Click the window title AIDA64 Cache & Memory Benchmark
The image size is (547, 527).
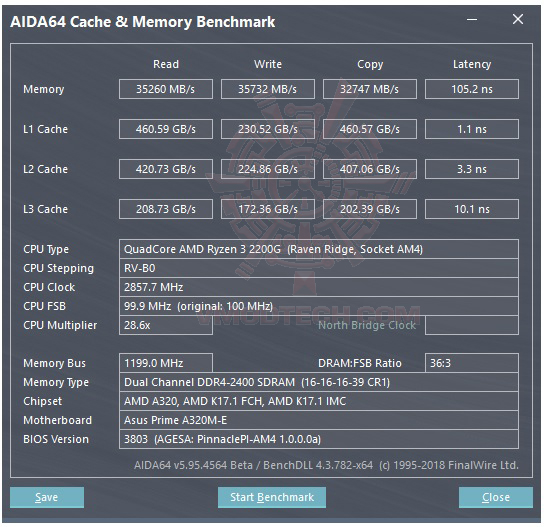pos(143,22)
